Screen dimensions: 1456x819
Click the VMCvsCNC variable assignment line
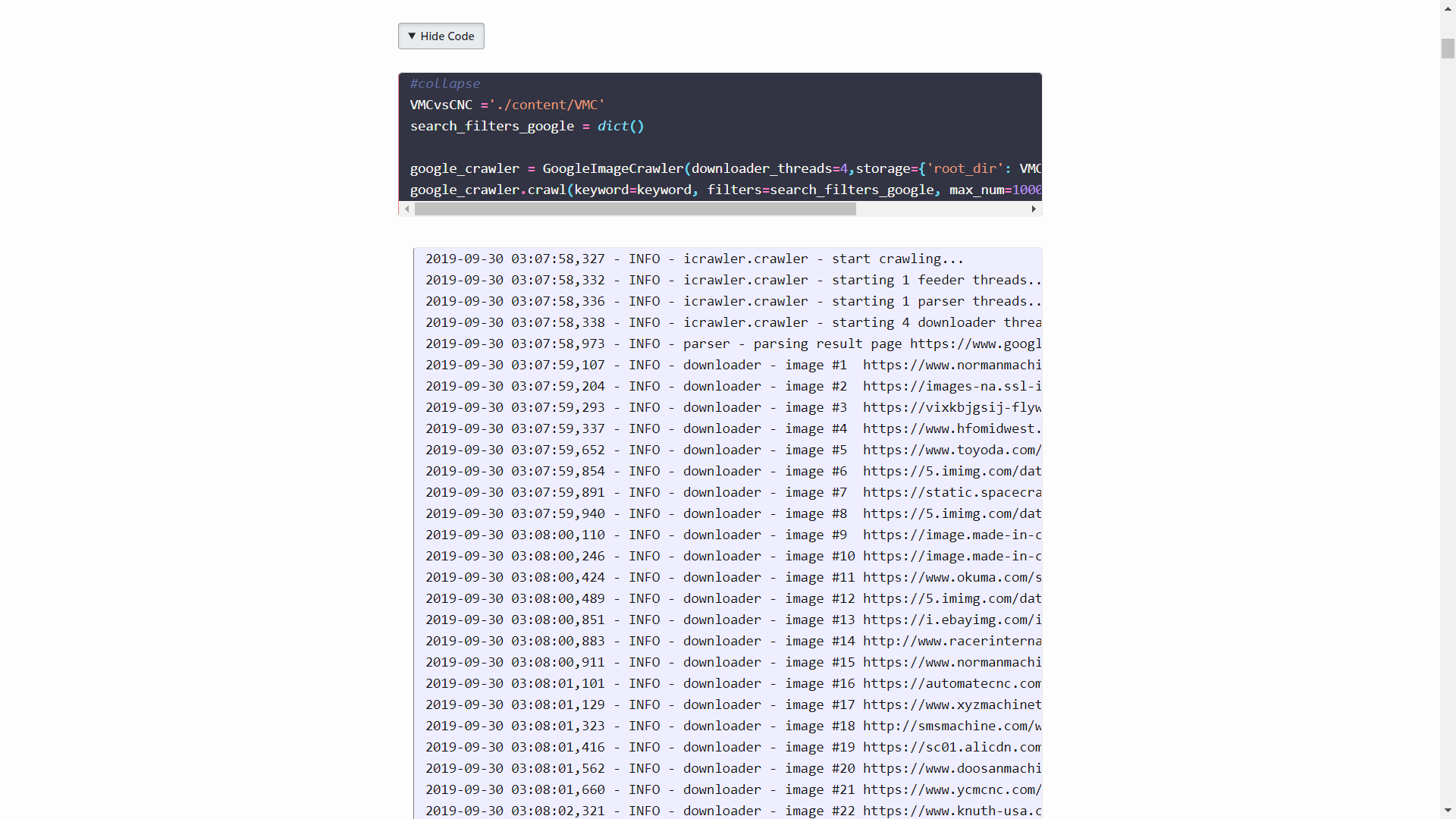[507, 105]
